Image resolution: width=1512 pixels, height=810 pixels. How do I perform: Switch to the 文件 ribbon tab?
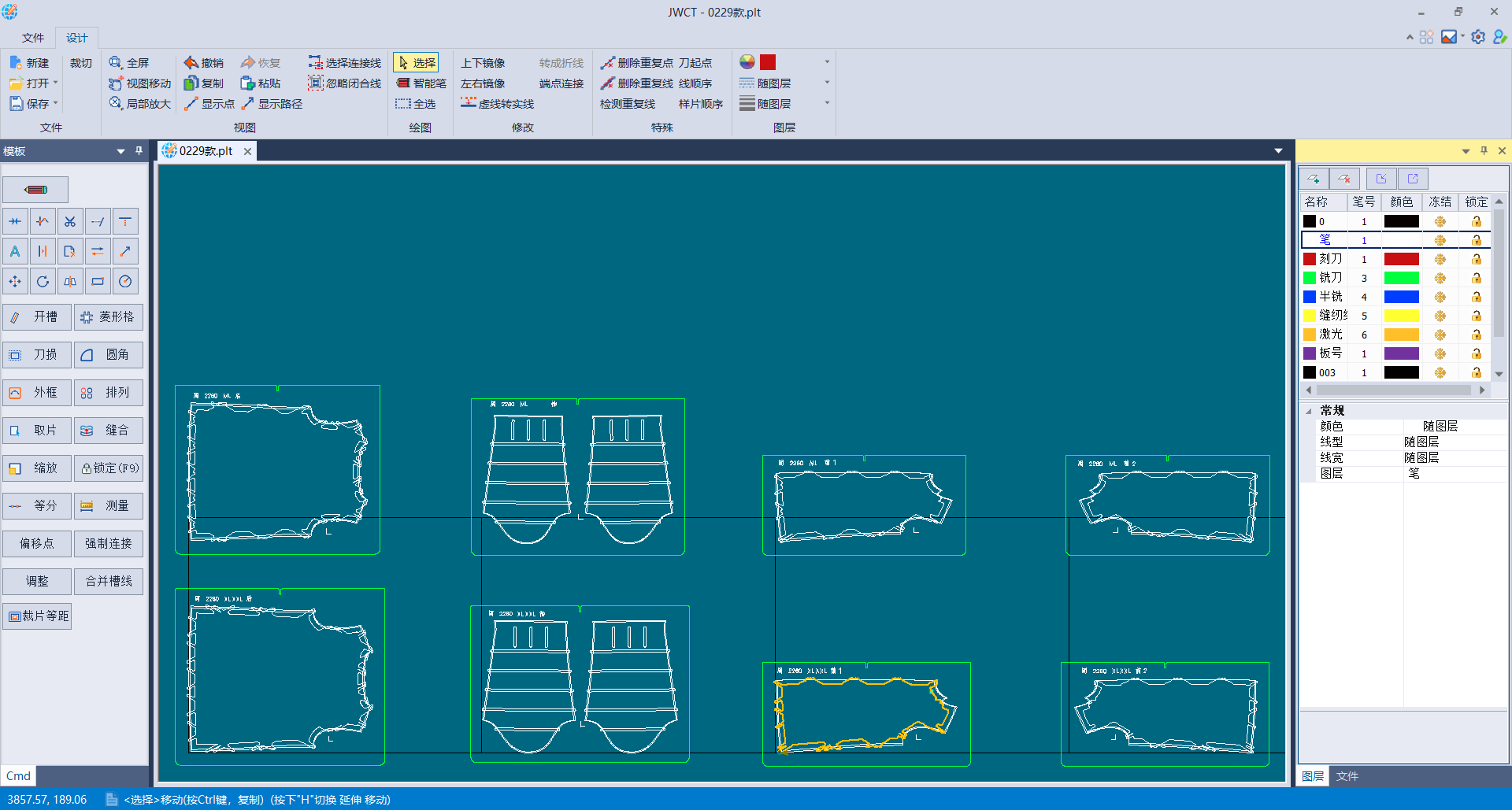(x=33, y=38)
